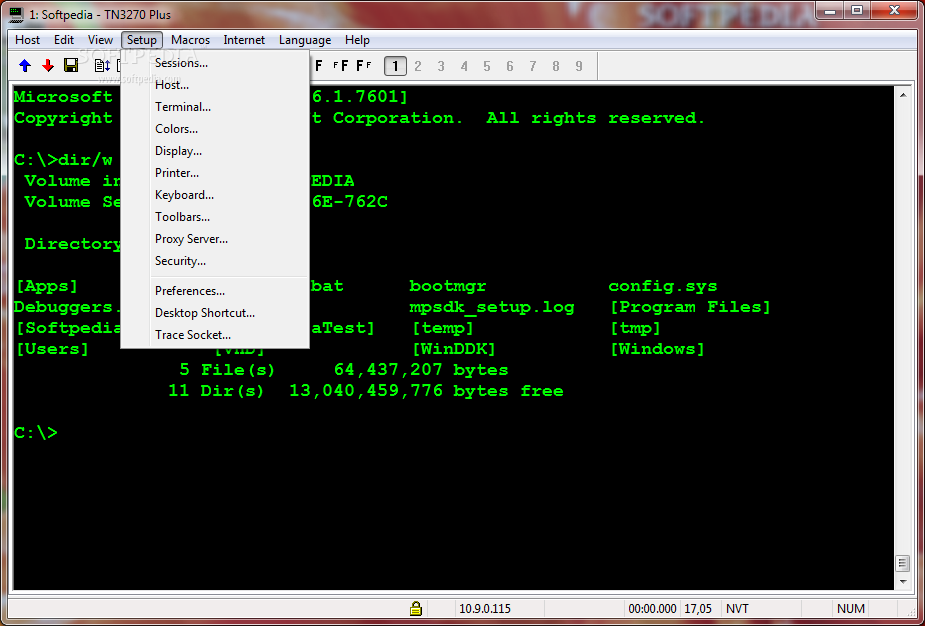Image resolution: width=925 pixels, height=626 pixels.
Task: Choose Sessions... from Setup menu
Action: click(x=215, y=63)
